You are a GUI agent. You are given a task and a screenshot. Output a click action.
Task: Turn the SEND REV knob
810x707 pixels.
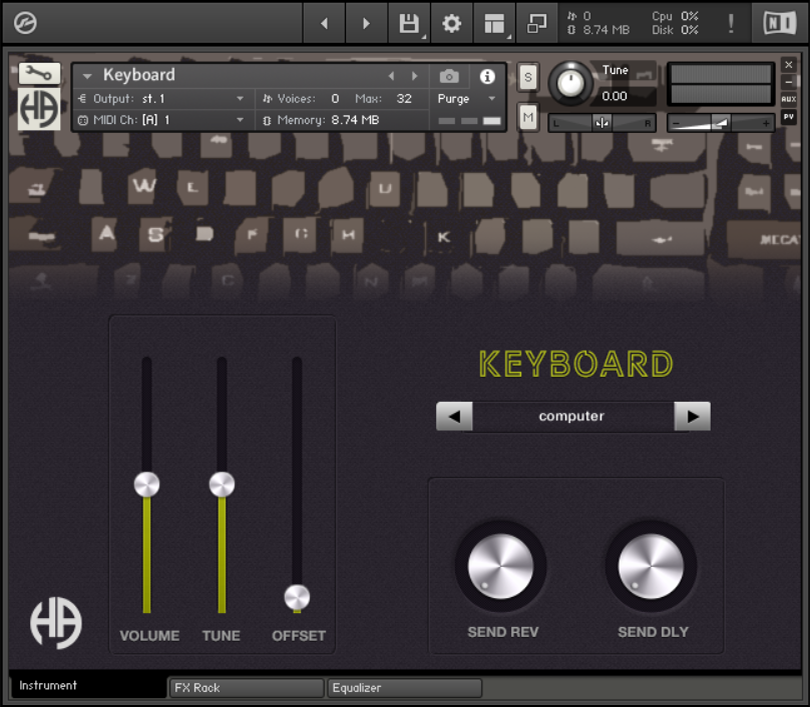502,565
